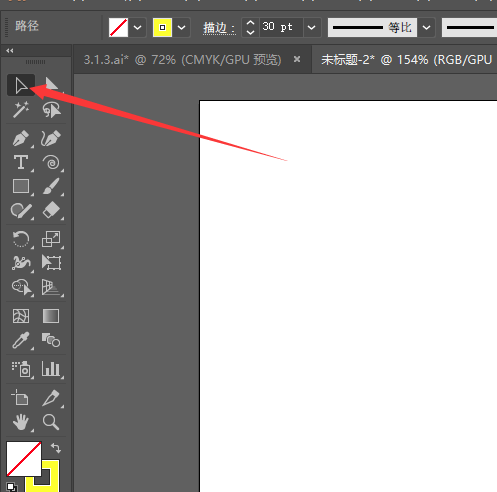Select the Spiral tool
497x492 pixels.
coord(51,162)
